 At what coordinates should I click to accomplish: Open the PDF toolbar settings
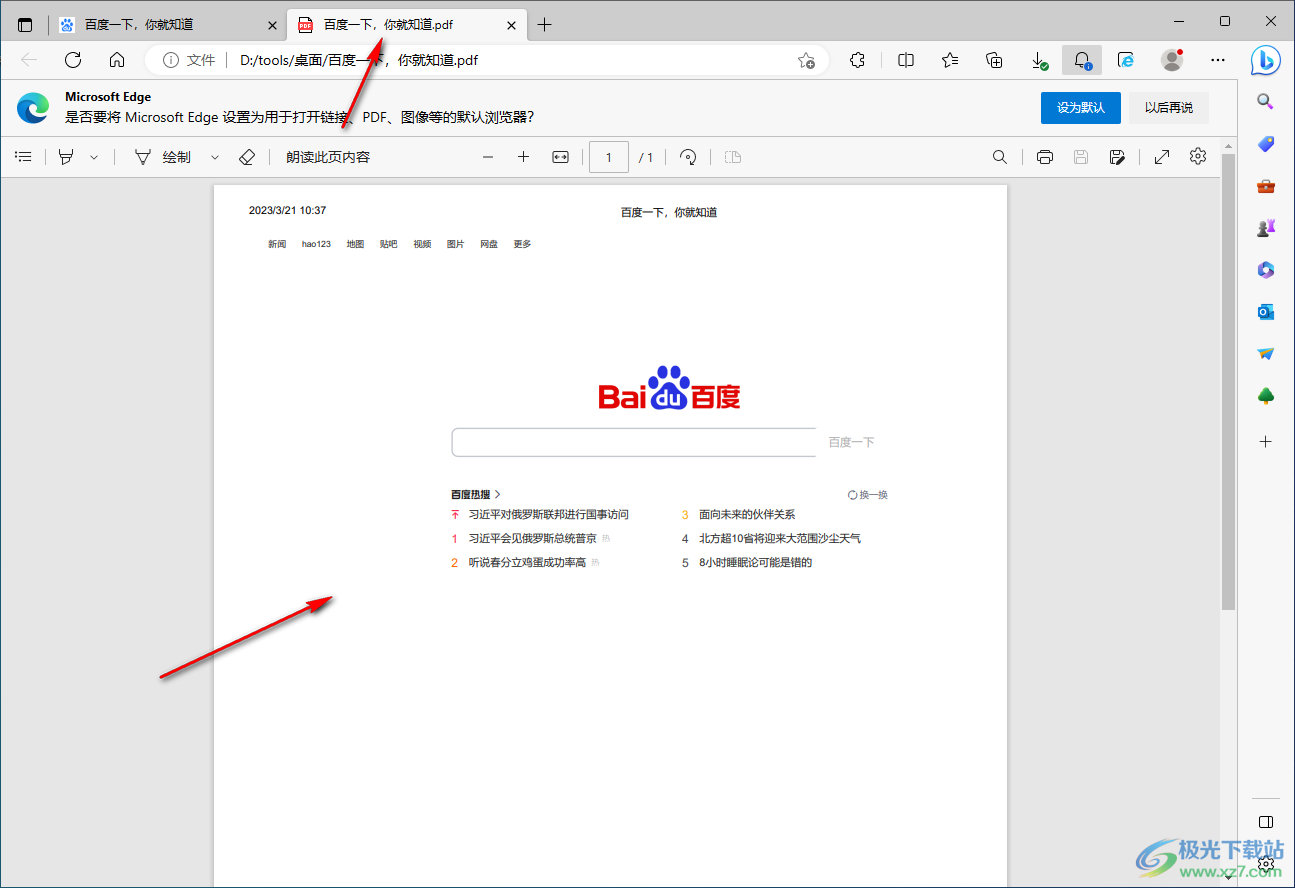point(1198,157)
